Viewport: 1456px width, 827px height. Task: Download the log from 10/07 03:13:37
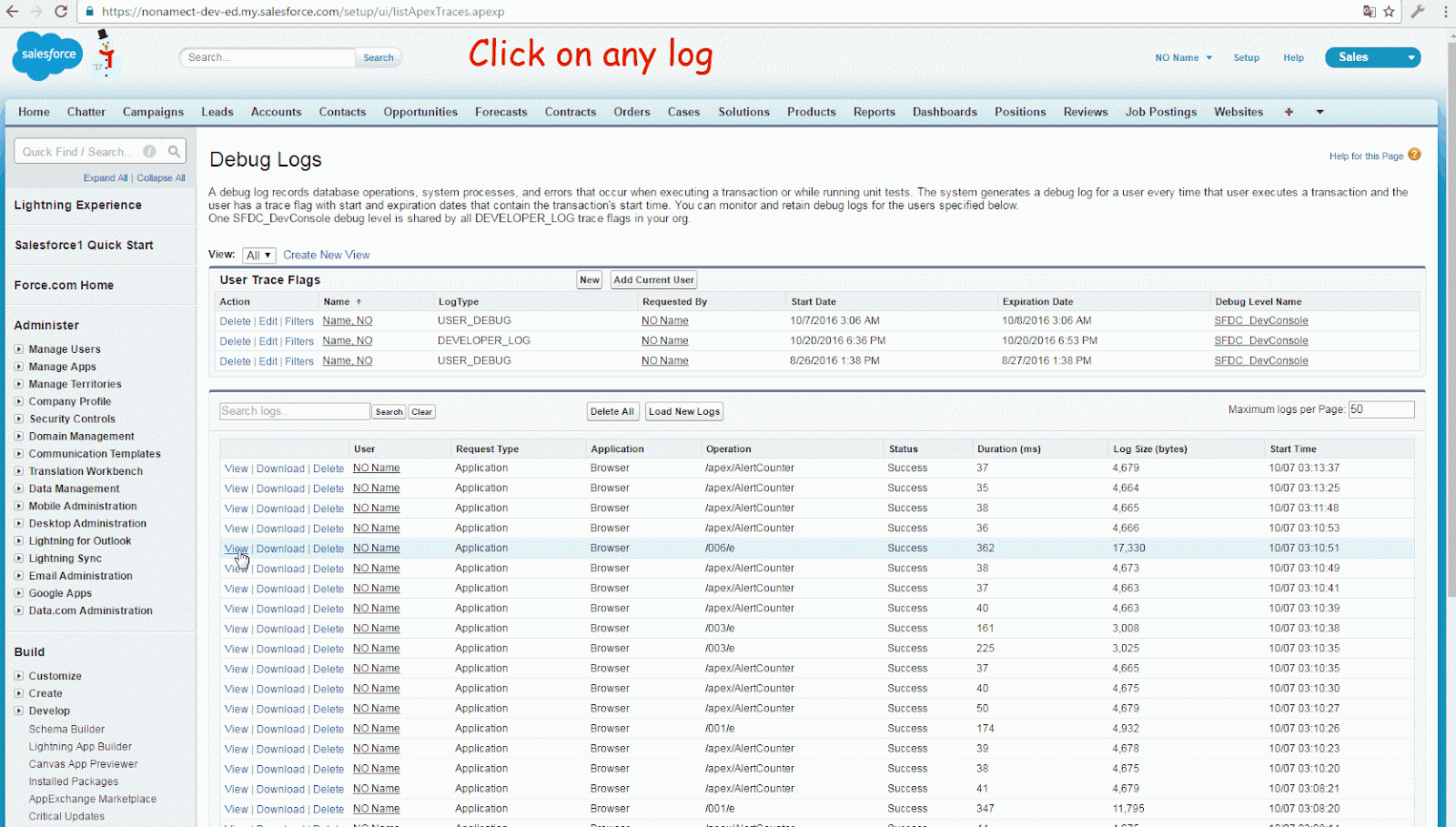[x=280, y=469]
